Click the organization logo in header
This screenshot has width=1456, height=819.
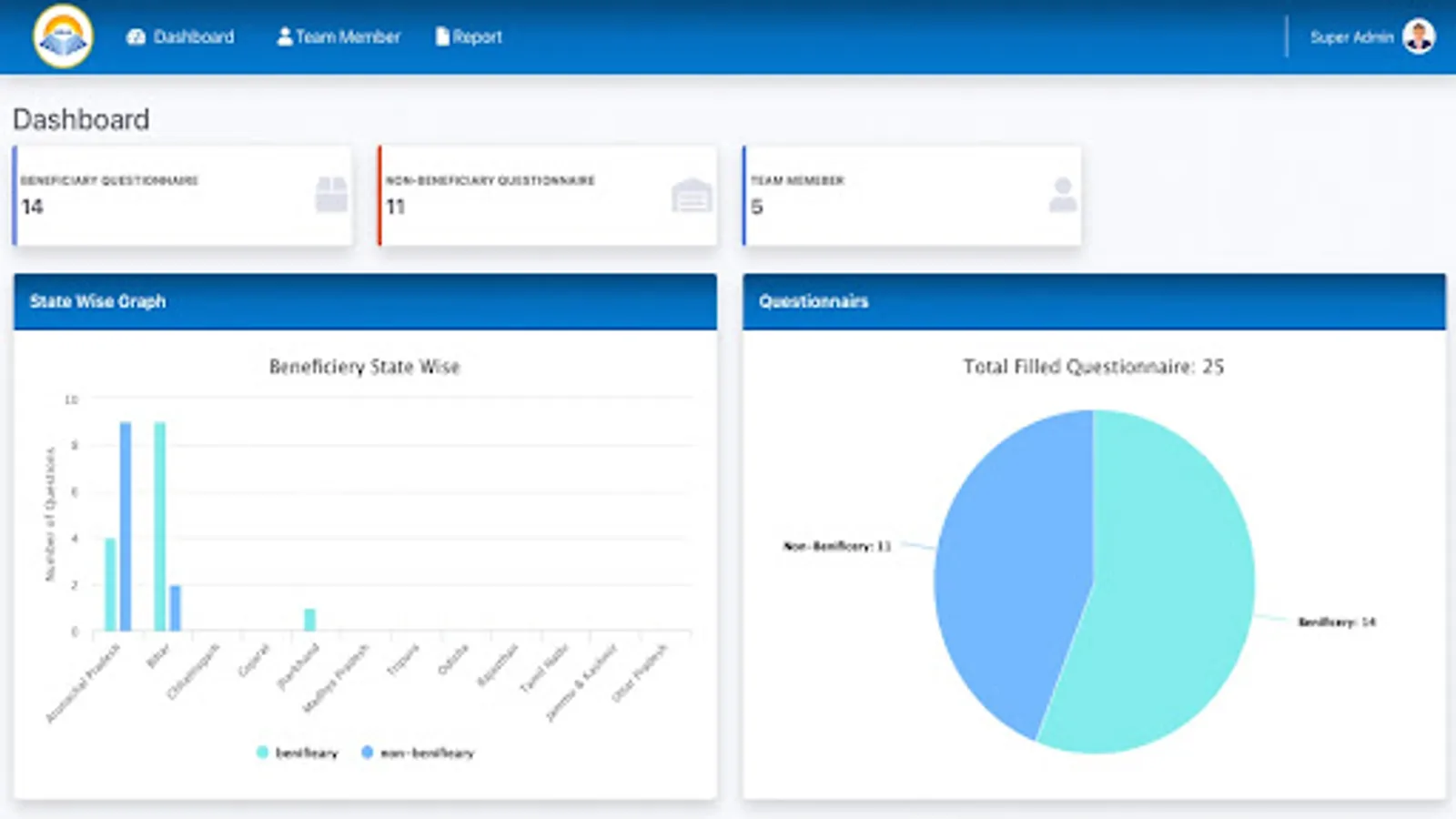tap(63, 36)
